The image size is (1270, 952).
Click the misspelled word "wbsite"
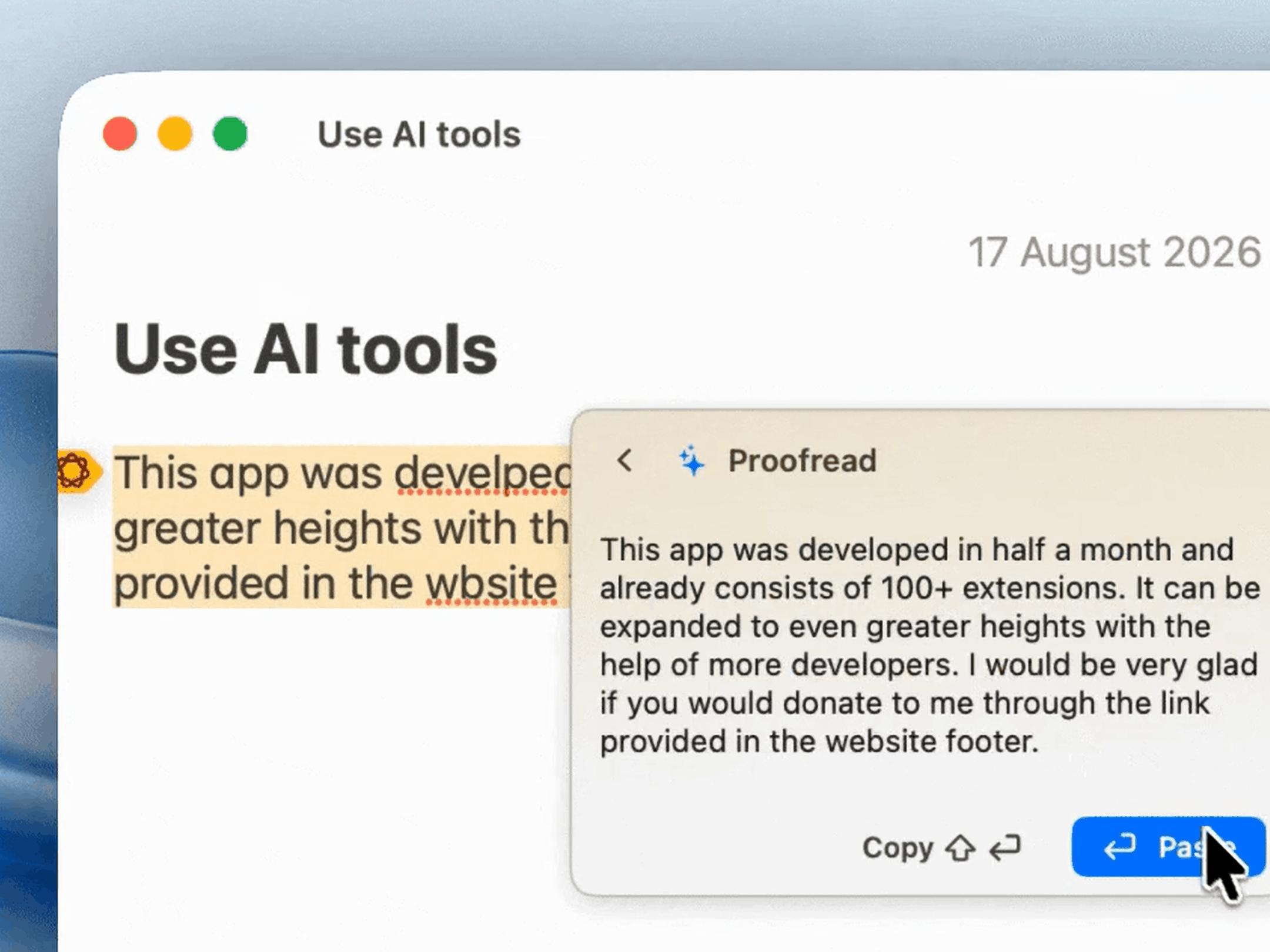point(491,584)
